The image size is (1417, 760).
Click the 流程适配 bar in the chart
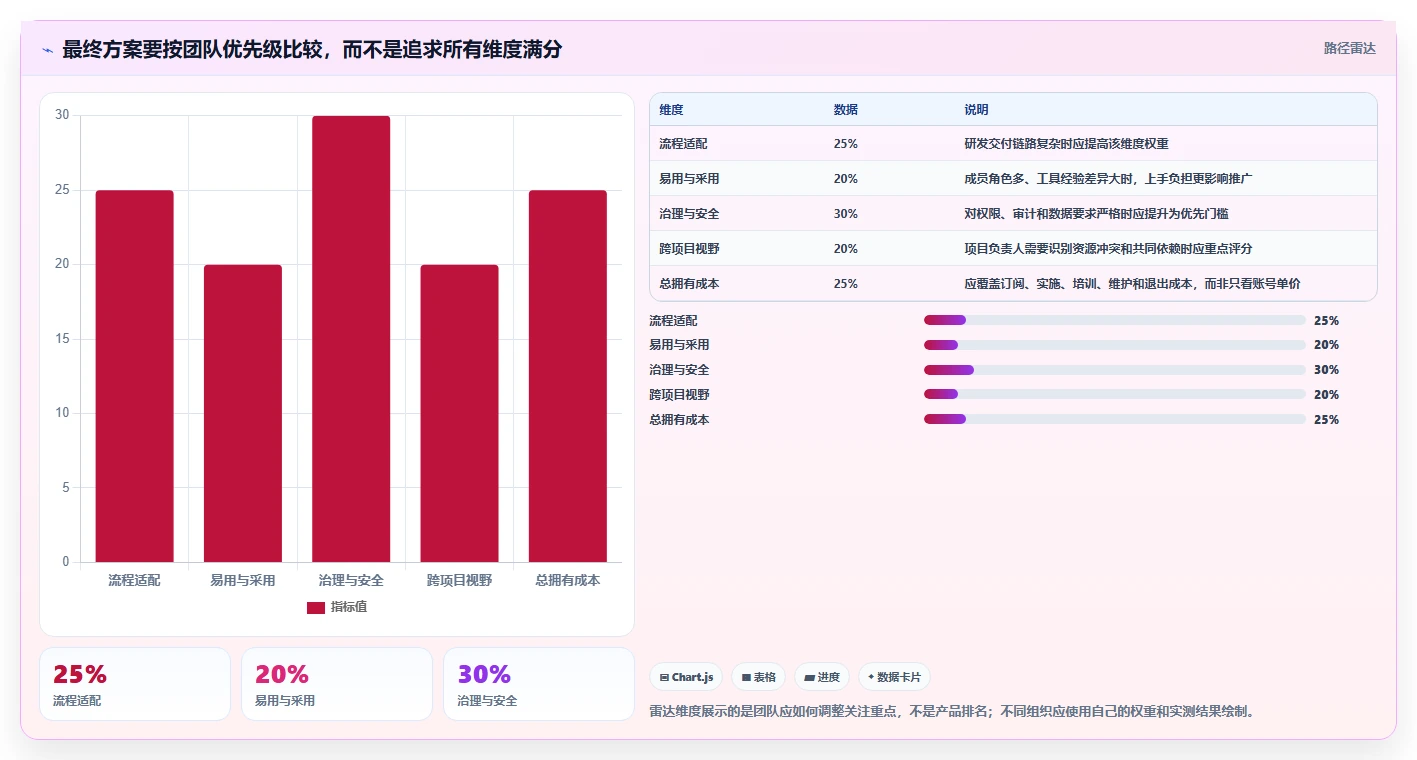134,376
